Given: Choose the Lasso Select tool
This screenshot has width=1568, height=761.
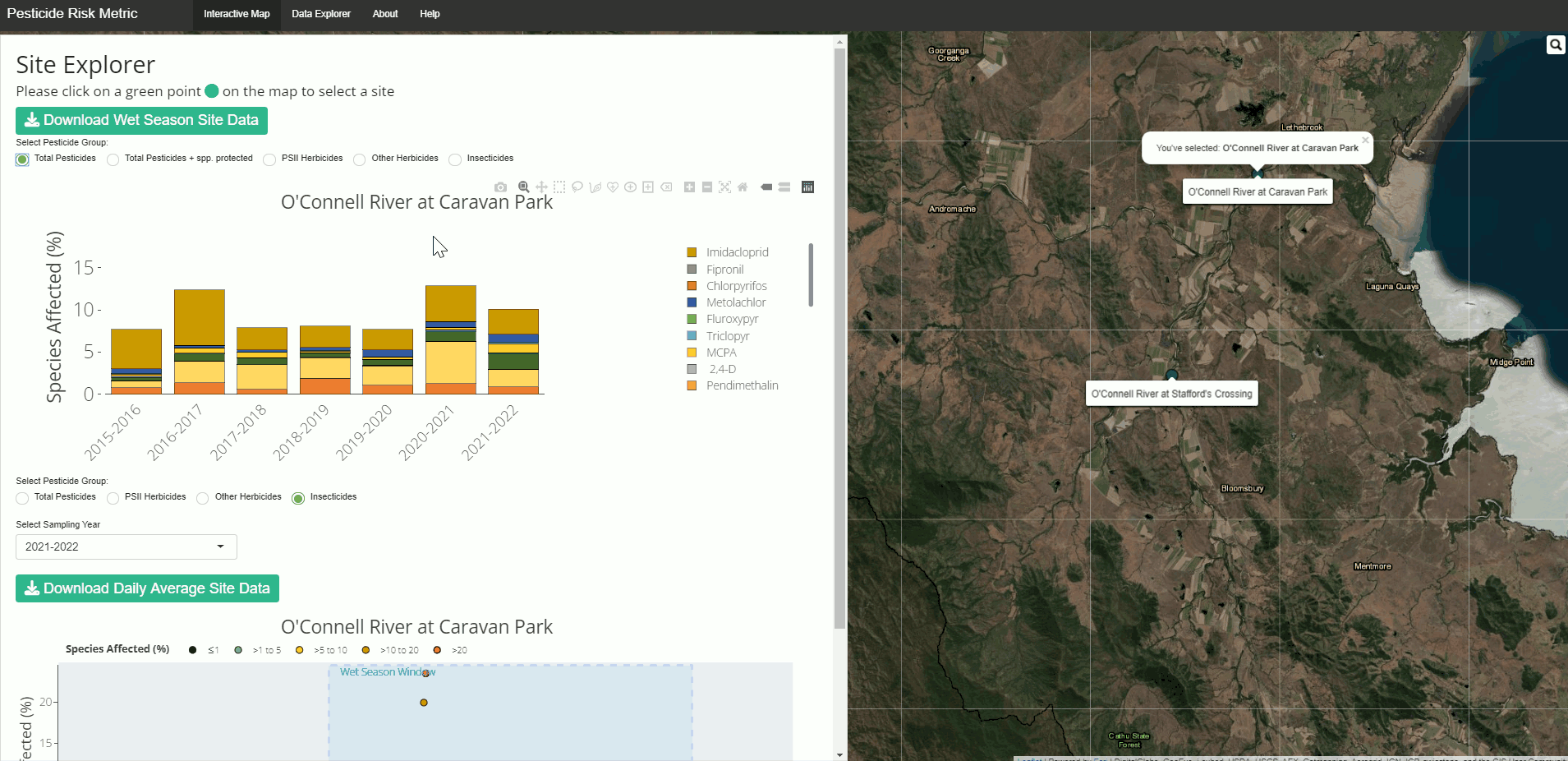Looking at the screenshot, I should tap(577, 187).
